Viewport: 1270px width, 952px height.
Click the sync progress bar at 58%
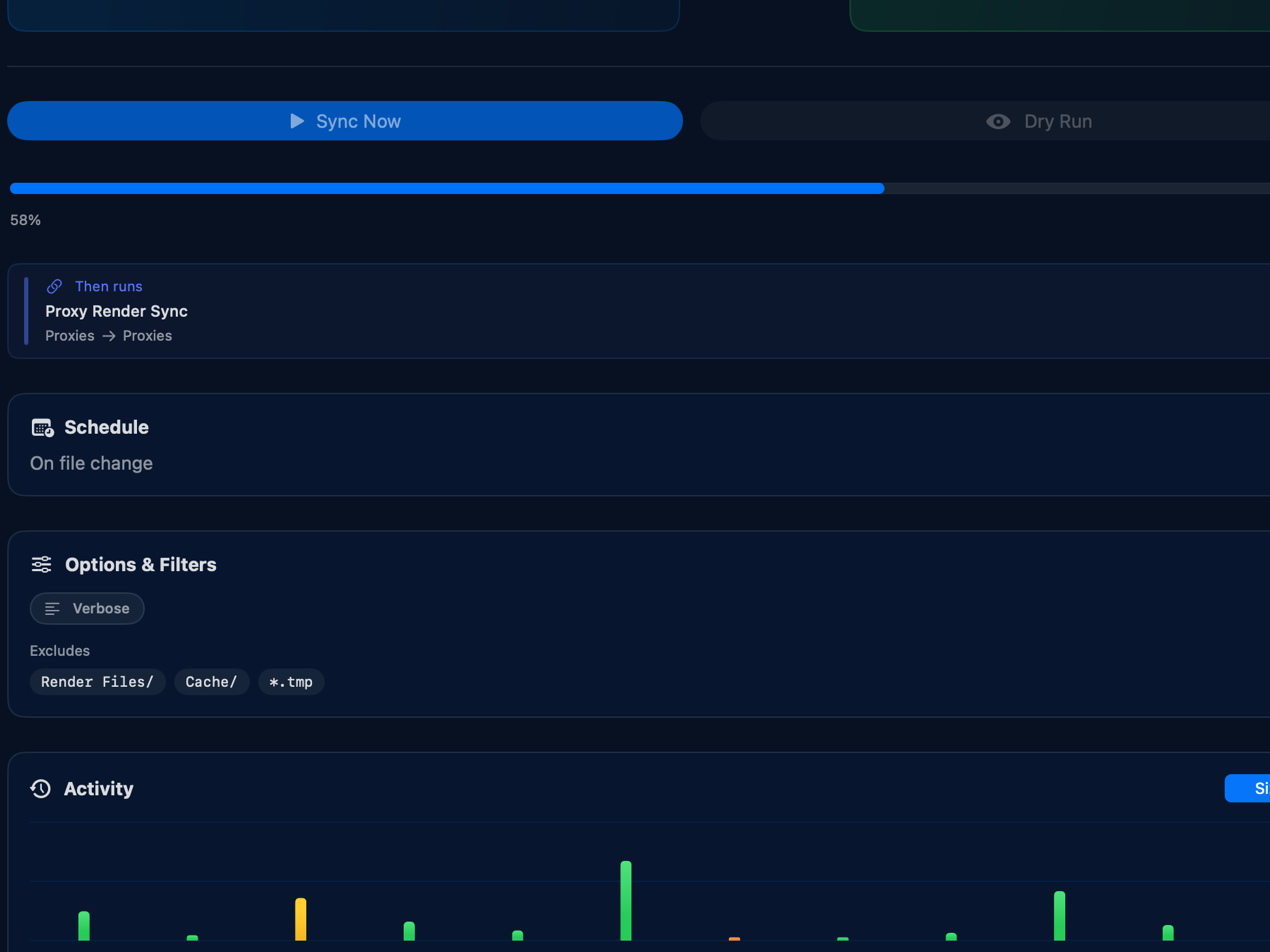pyautogui.click(x=640, y=188)
